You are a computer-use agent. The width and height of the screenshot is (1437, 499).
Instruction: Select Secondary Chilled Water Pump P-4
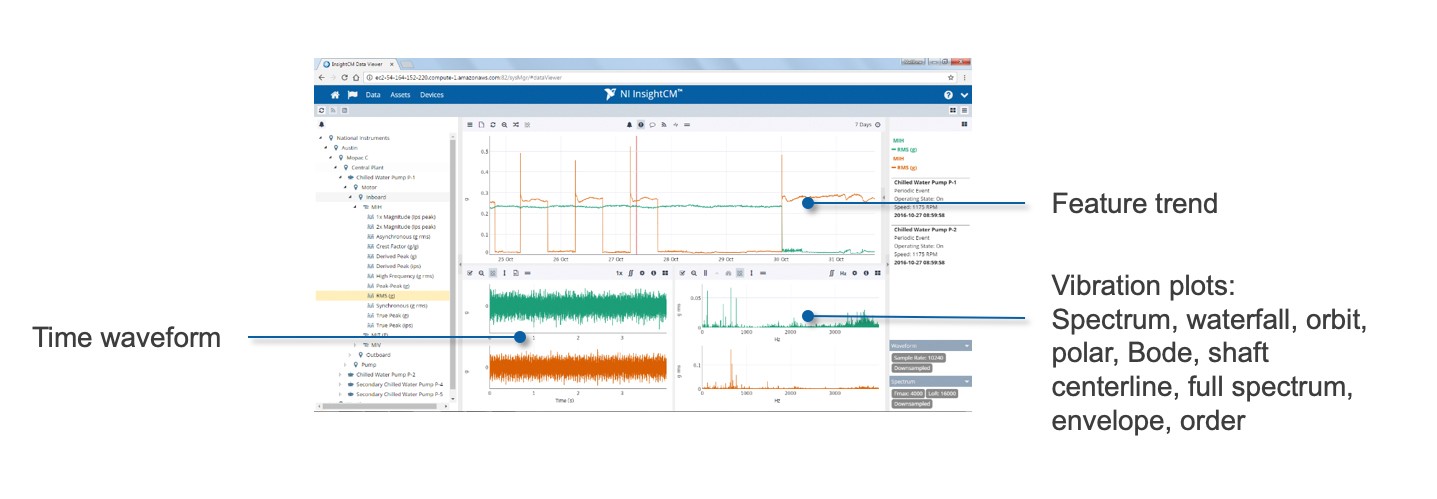point(400,384)
